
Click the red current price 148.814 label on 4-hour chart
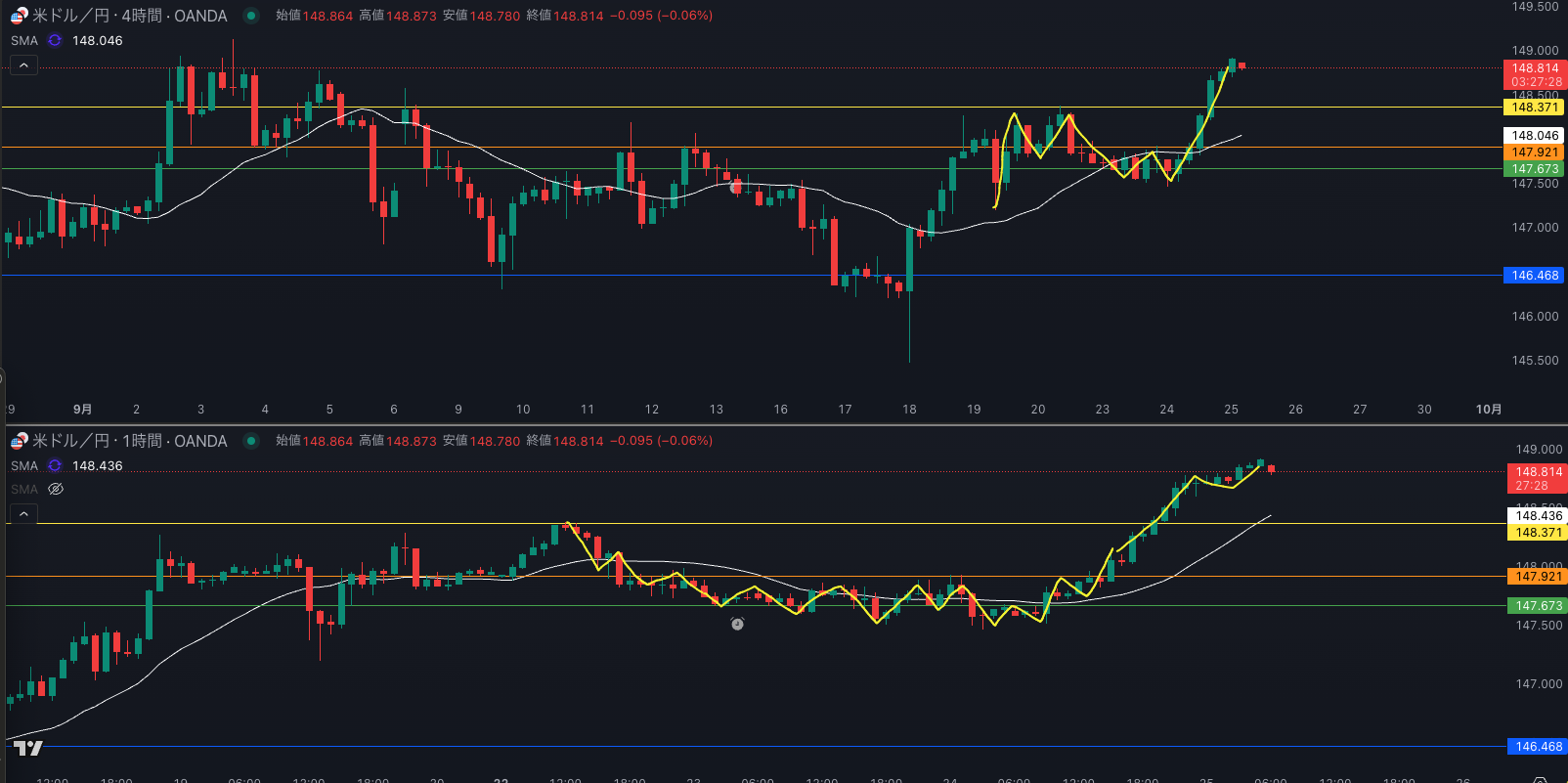1535,68
